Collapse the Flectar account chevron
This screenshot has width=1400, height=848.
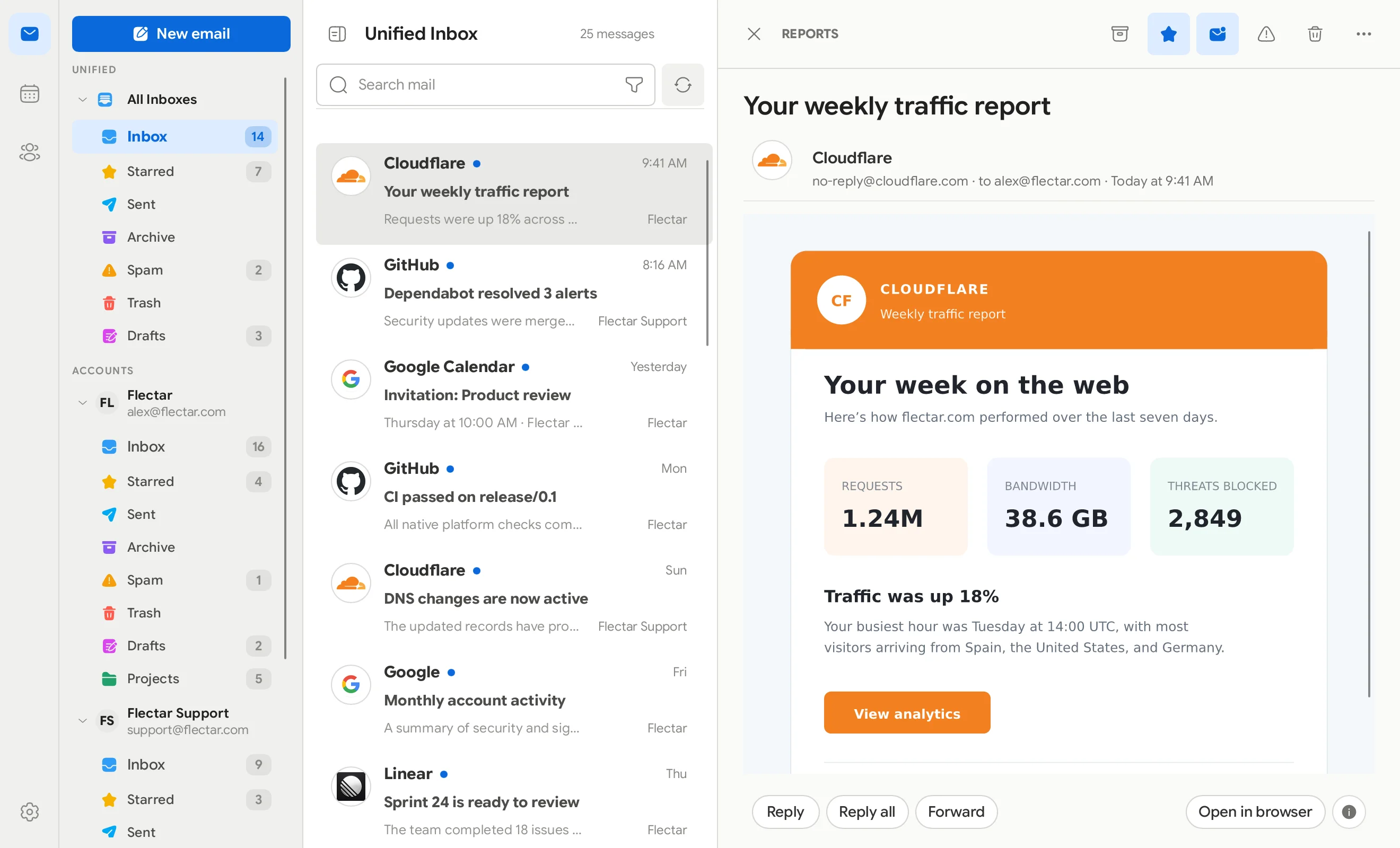tap(82, 403)
